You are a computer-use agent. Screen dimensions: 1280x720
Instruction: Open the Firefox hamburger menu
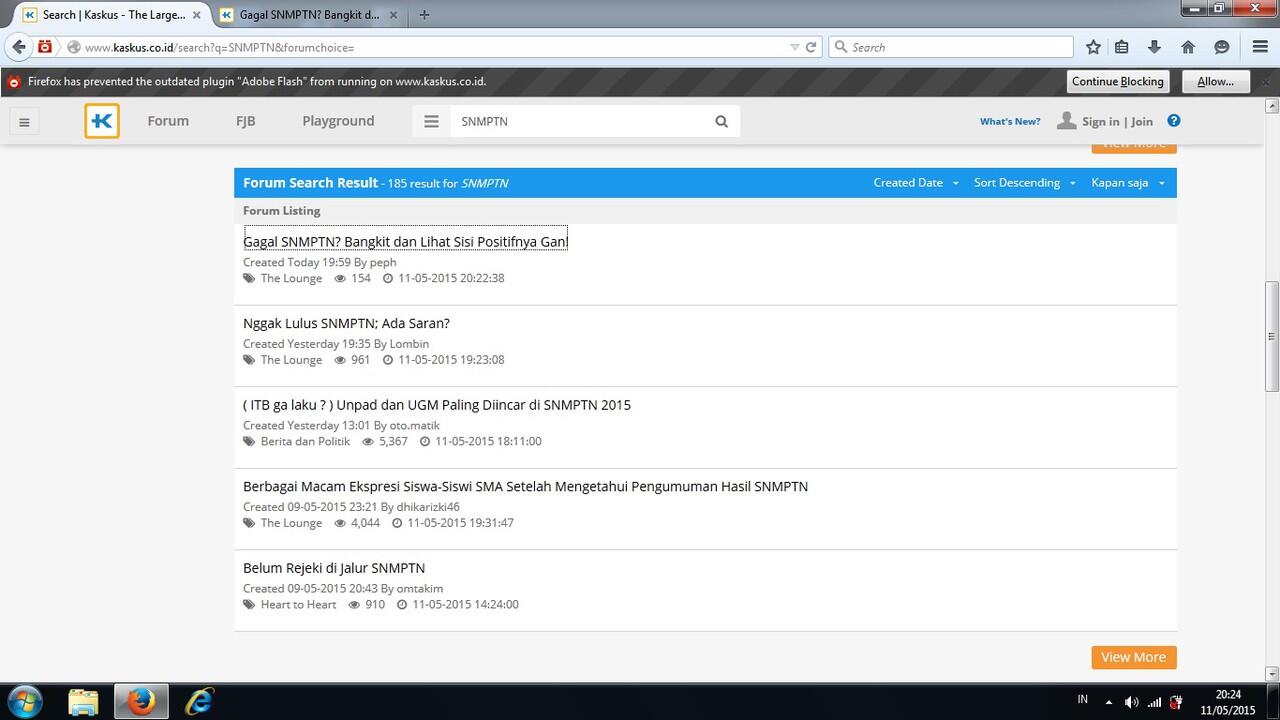(1260, 47)
